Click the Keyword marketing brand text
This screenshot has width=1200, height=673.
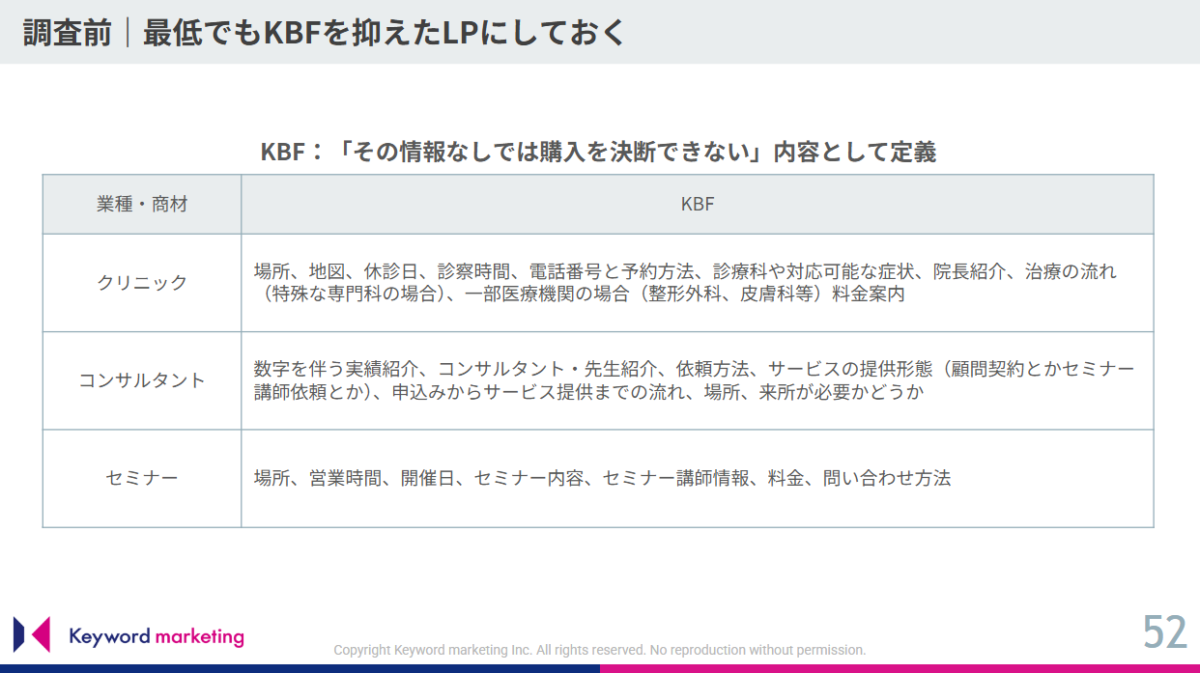click(x=156, y=636)
